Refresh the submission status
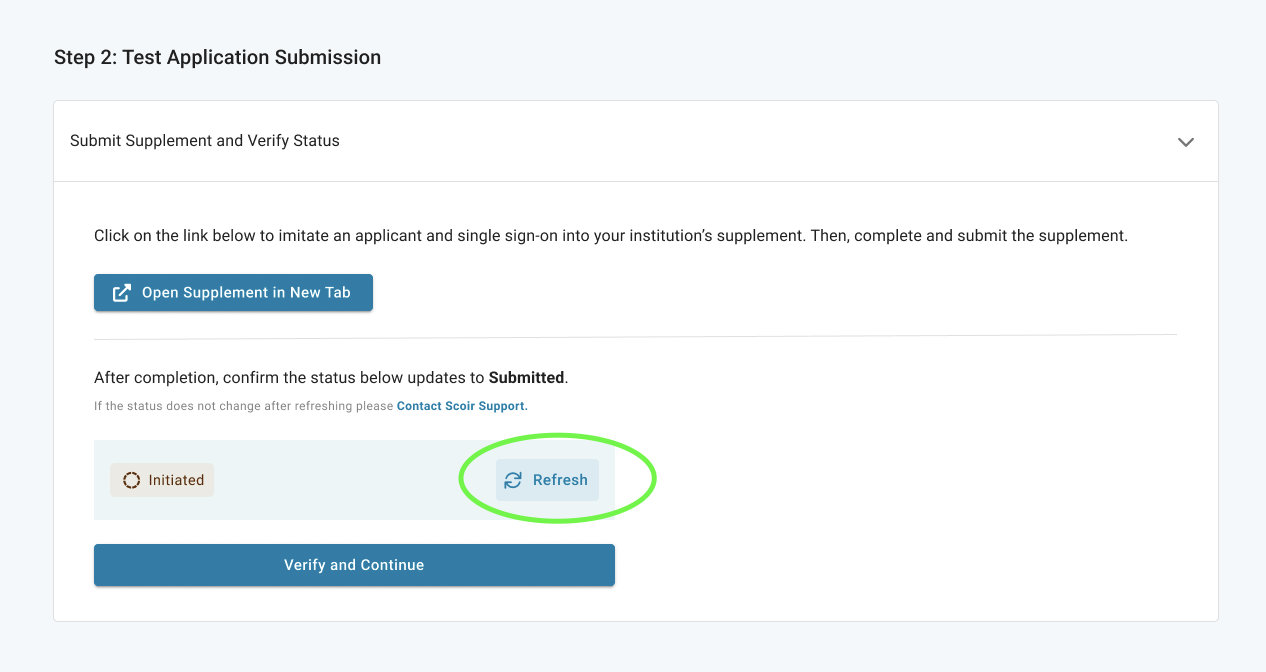 tap(547, 480)
